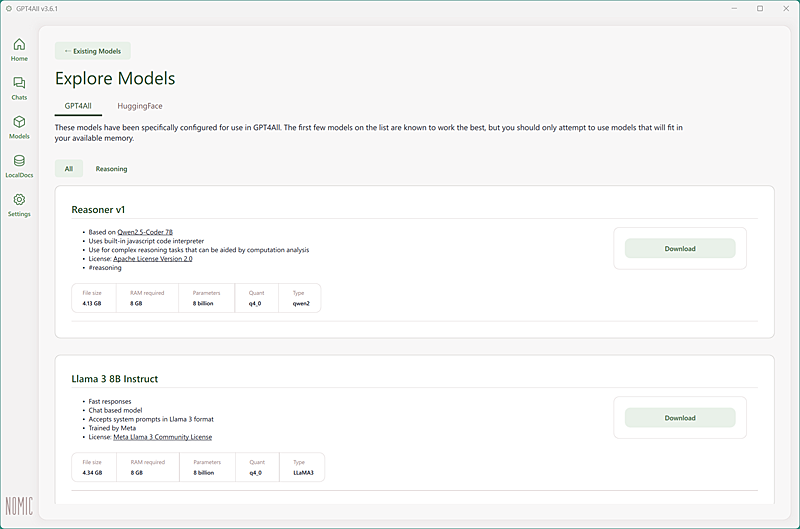Go back to Existing Models
Image resolution: width=800 pixels, height=529 pixels.
[92, 51]
